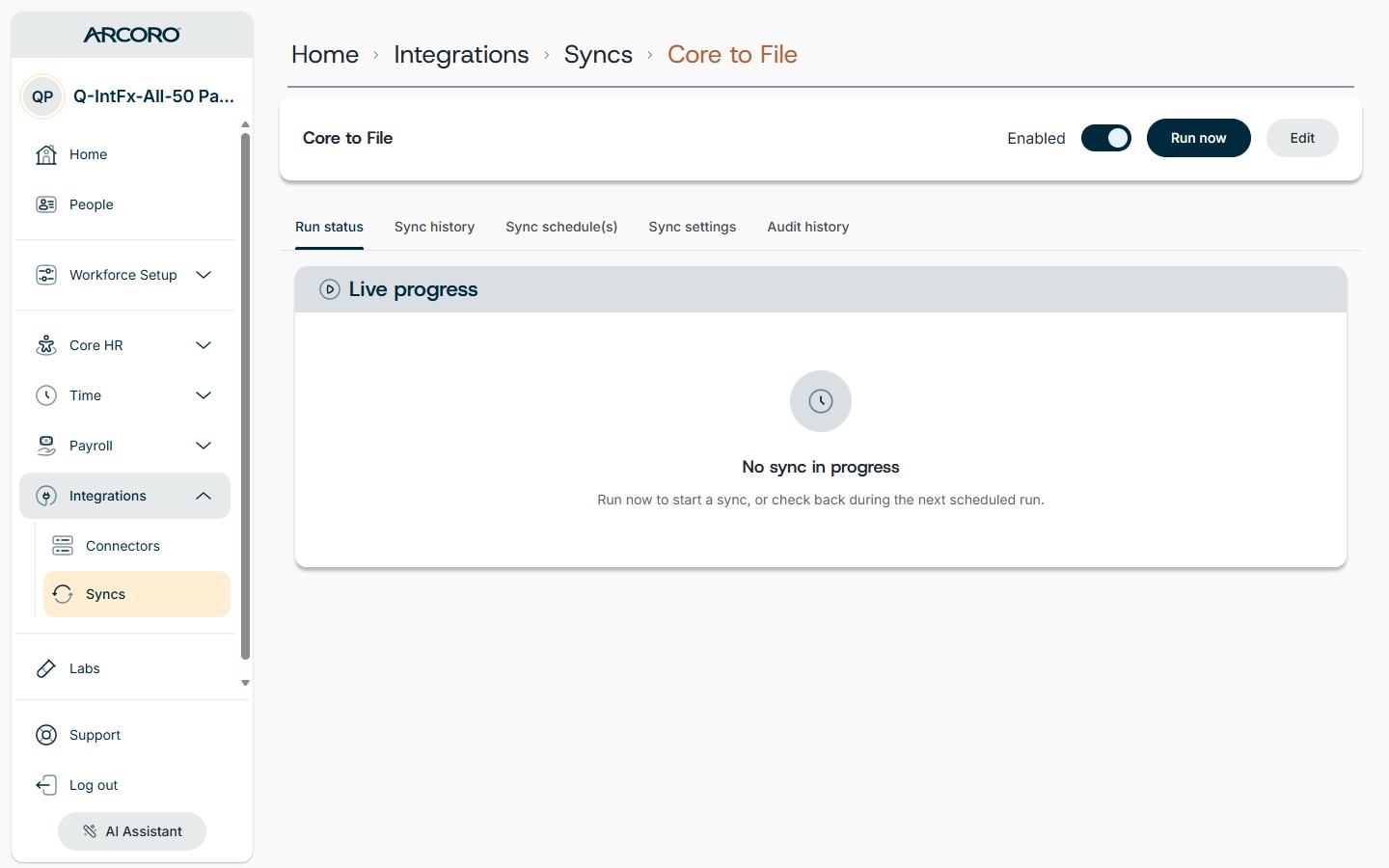
Task: Switch to the Sync history tab
Action: (x=434, y=227)
